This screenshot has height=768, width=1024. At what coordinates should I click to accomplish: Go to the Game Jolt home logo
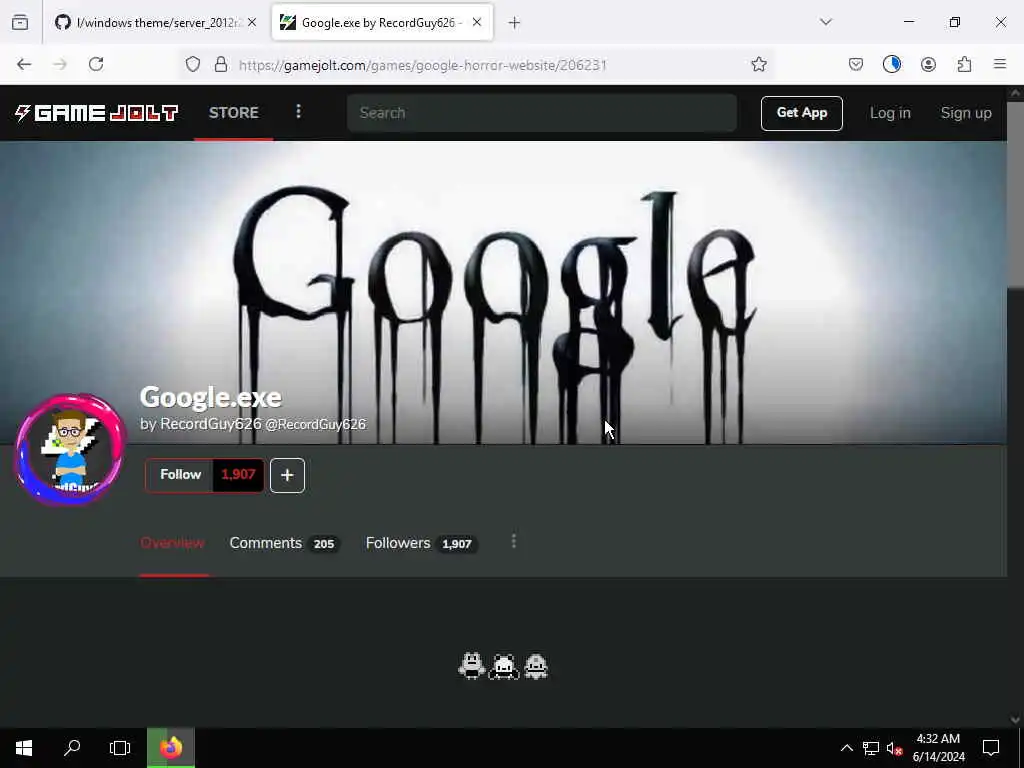click(96, 113)
